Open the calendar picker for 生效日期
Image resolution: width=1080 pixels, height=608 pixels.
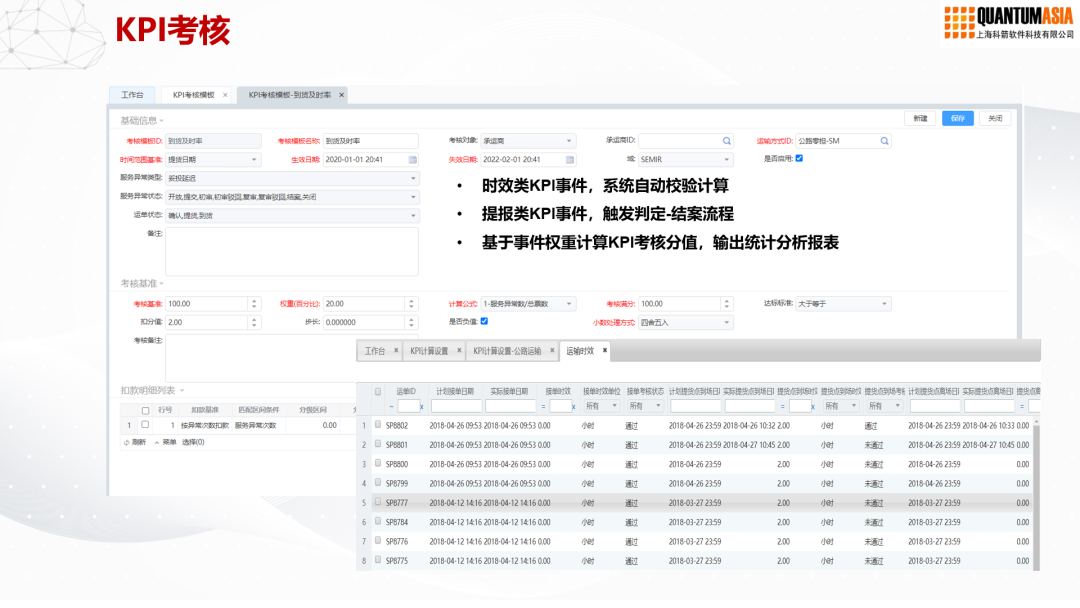coord(413,159)
